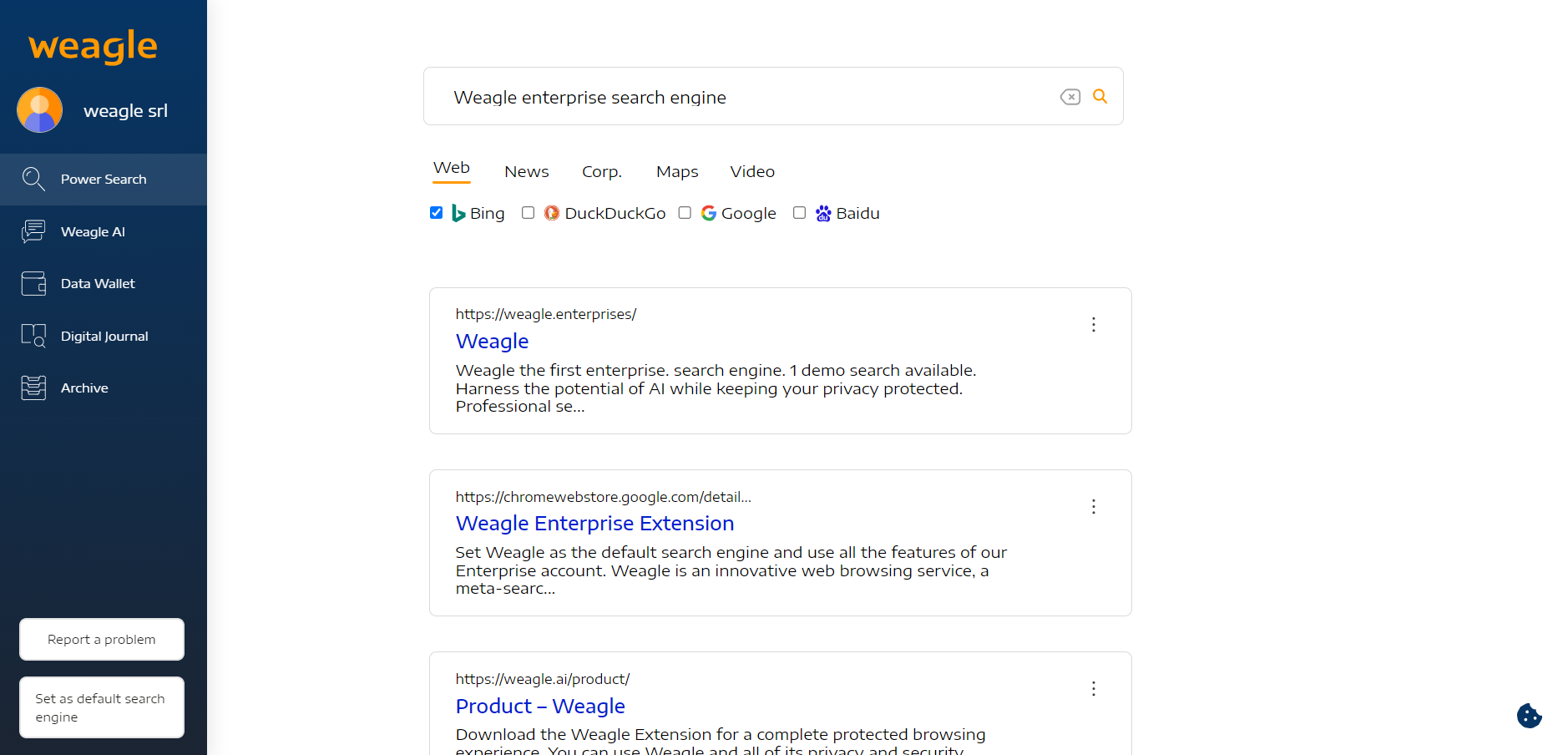Click the Report a problem button
The image size is (1568, 755).
point(101,639)
